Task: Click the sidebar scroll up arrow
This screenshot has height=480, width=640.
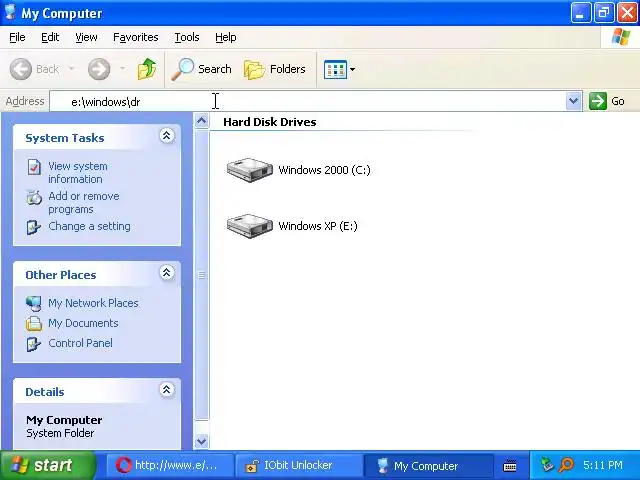Action: pyautogui.click(x=201, y=121)
